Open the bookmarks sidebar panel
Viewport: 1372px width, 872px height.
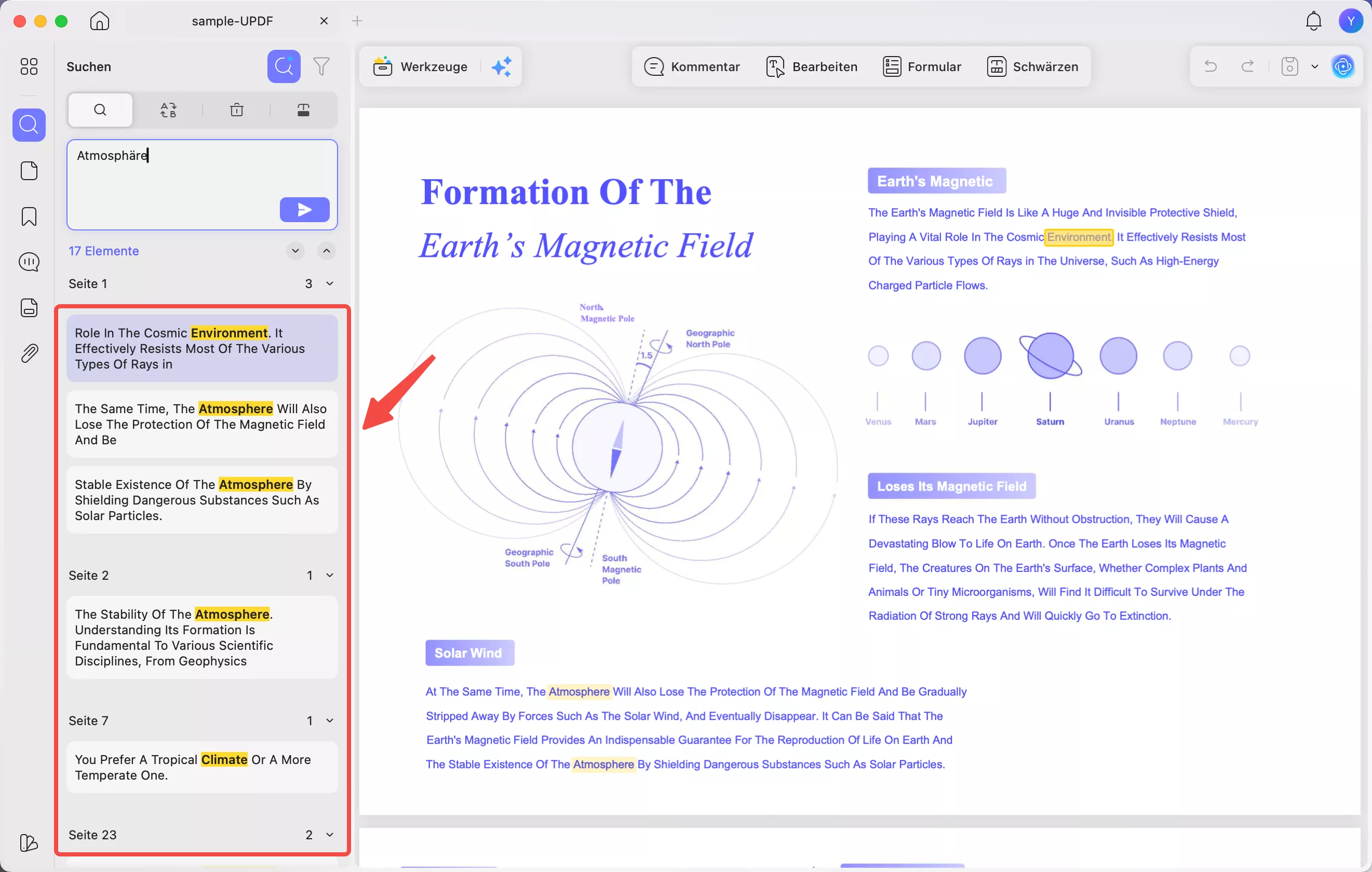pyautogui.click(x=29, y=216)
